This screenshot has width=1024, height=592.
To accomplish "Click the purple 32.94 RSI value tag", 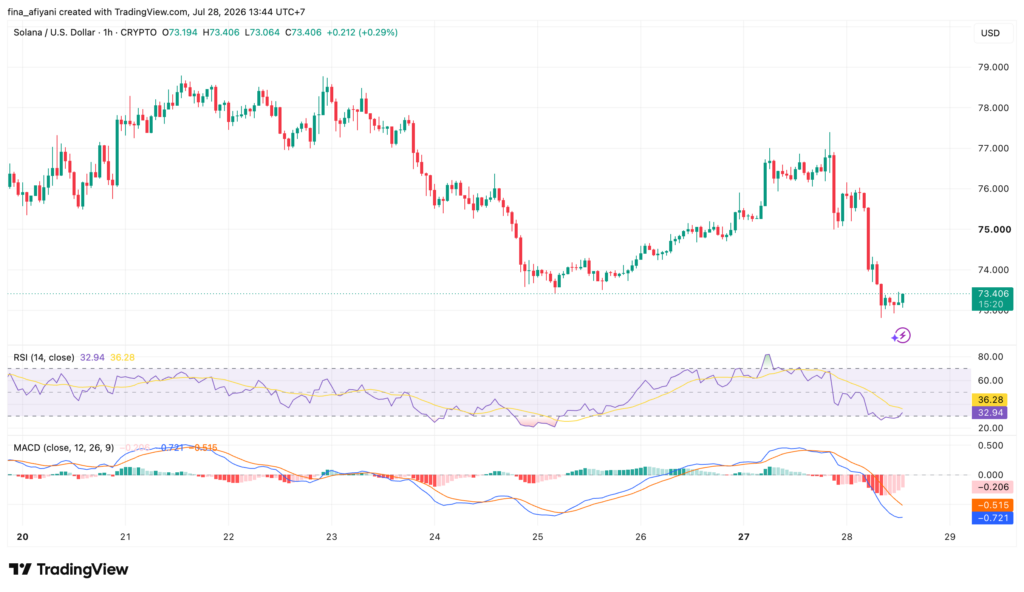I will [x=990, y=413].
